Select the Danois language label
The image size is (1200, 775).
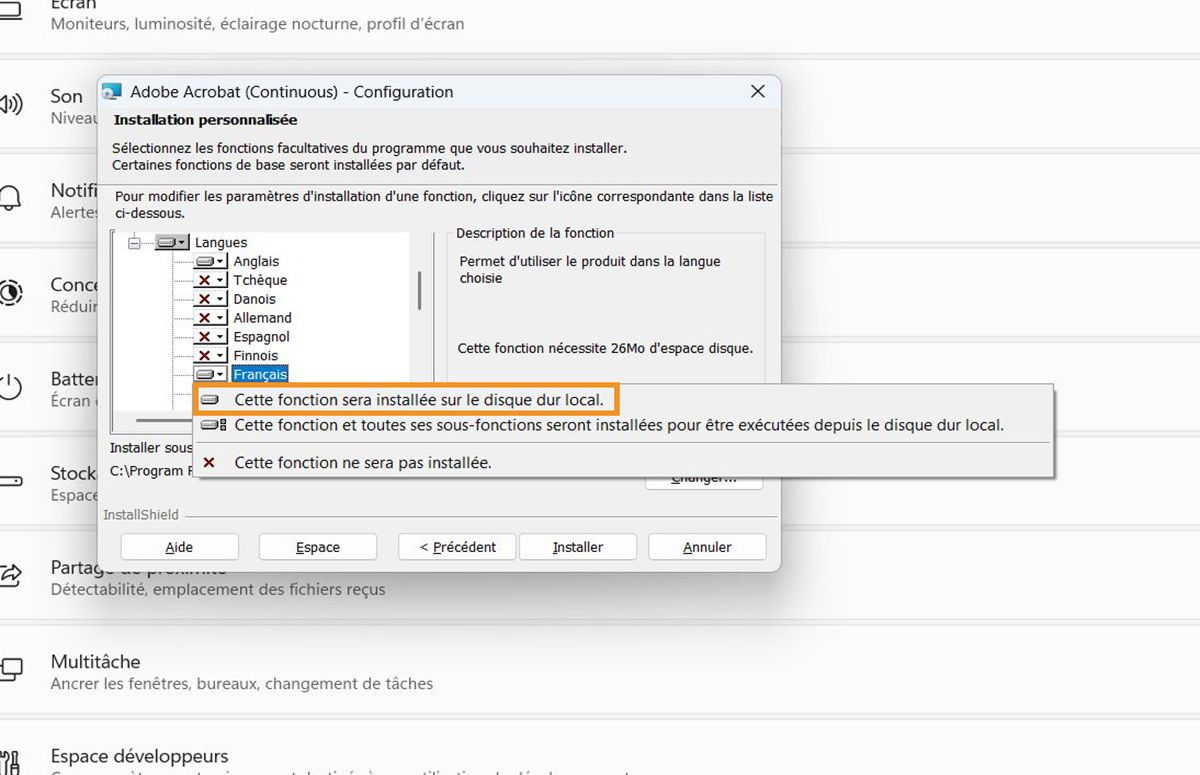point(254,299)
